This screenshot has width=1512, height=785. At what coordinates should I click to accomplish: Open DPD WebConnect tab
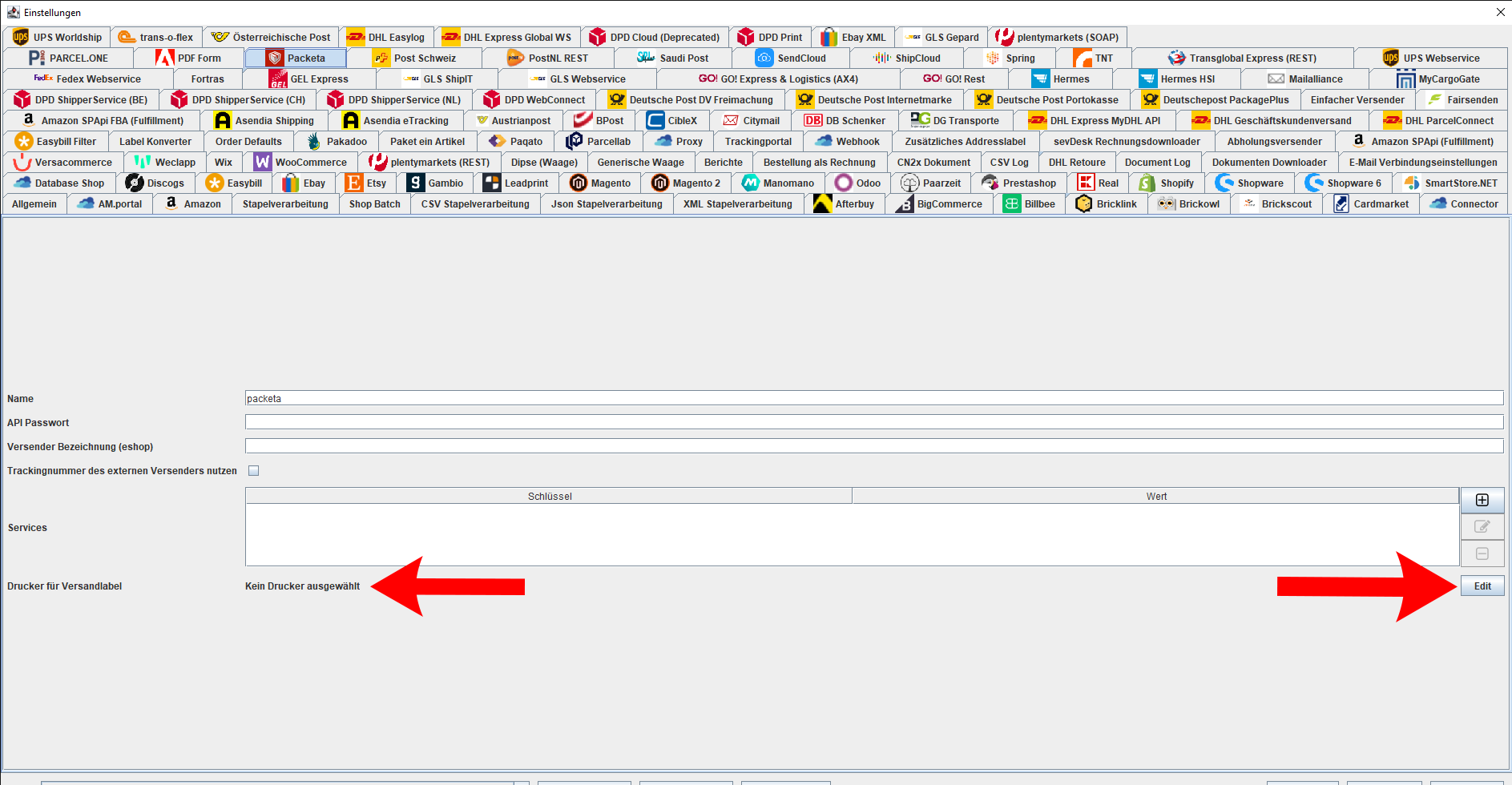tap(534, 99)
